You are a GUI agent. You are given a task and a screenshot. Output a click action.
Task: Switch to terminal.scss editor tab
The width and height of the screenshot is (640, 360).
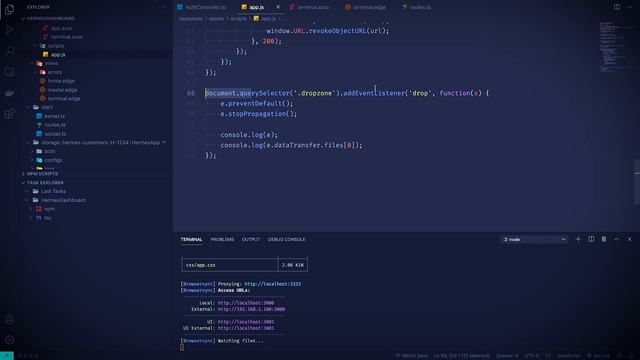point(309,7)
